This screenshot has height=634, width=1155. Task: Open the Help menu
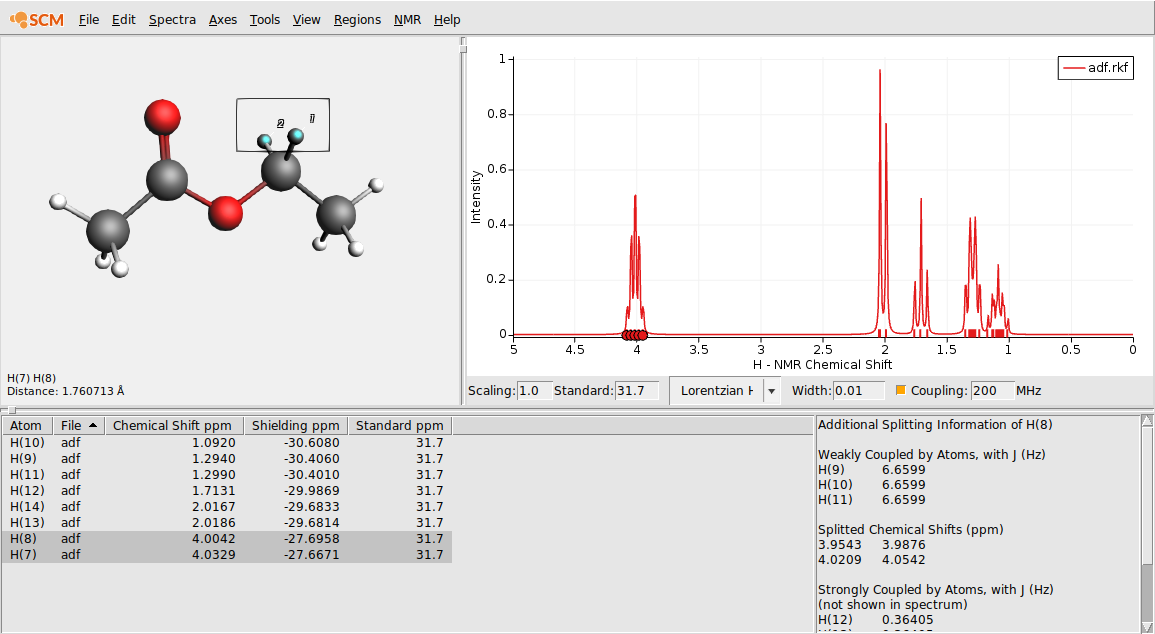(x=446, y=20)
